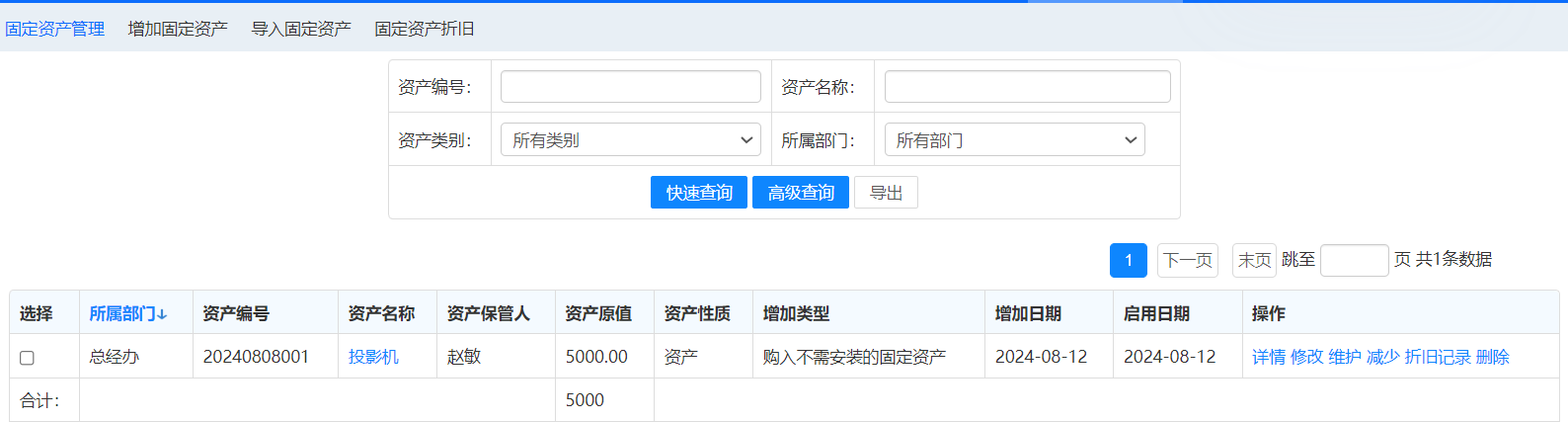Click the 跳至 page number input
Screen dimensions: 1568x422
(x=1354, y=260)
